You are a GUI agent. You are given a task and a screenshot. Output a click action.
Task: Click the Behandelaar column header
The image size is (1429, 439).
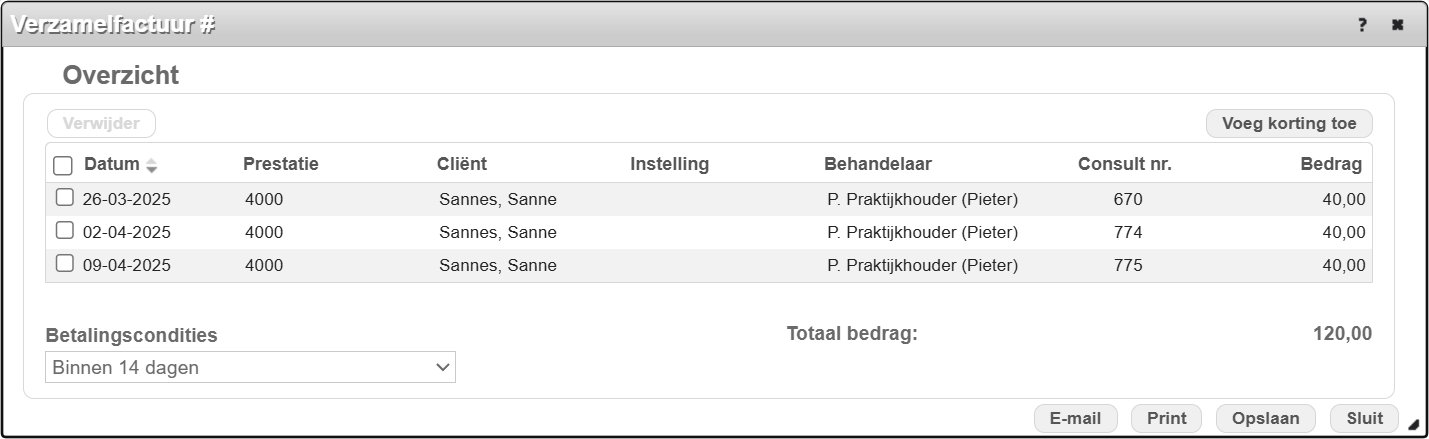coord(878,164)
